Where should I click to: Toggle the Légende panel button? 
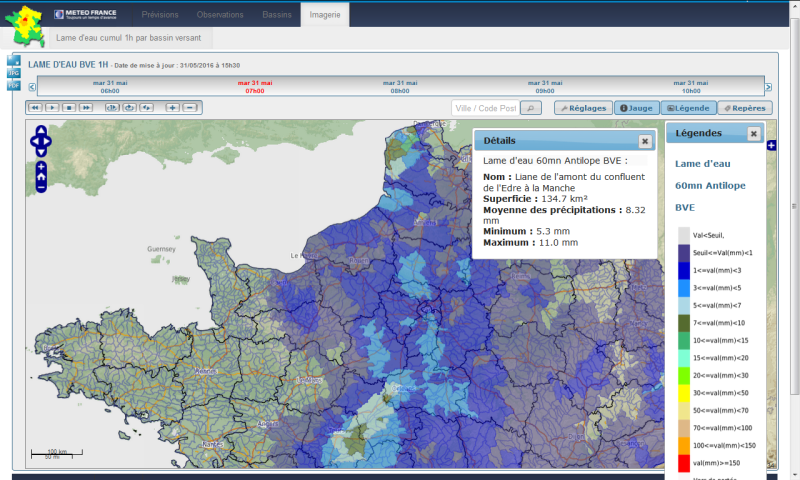[687, 108]
